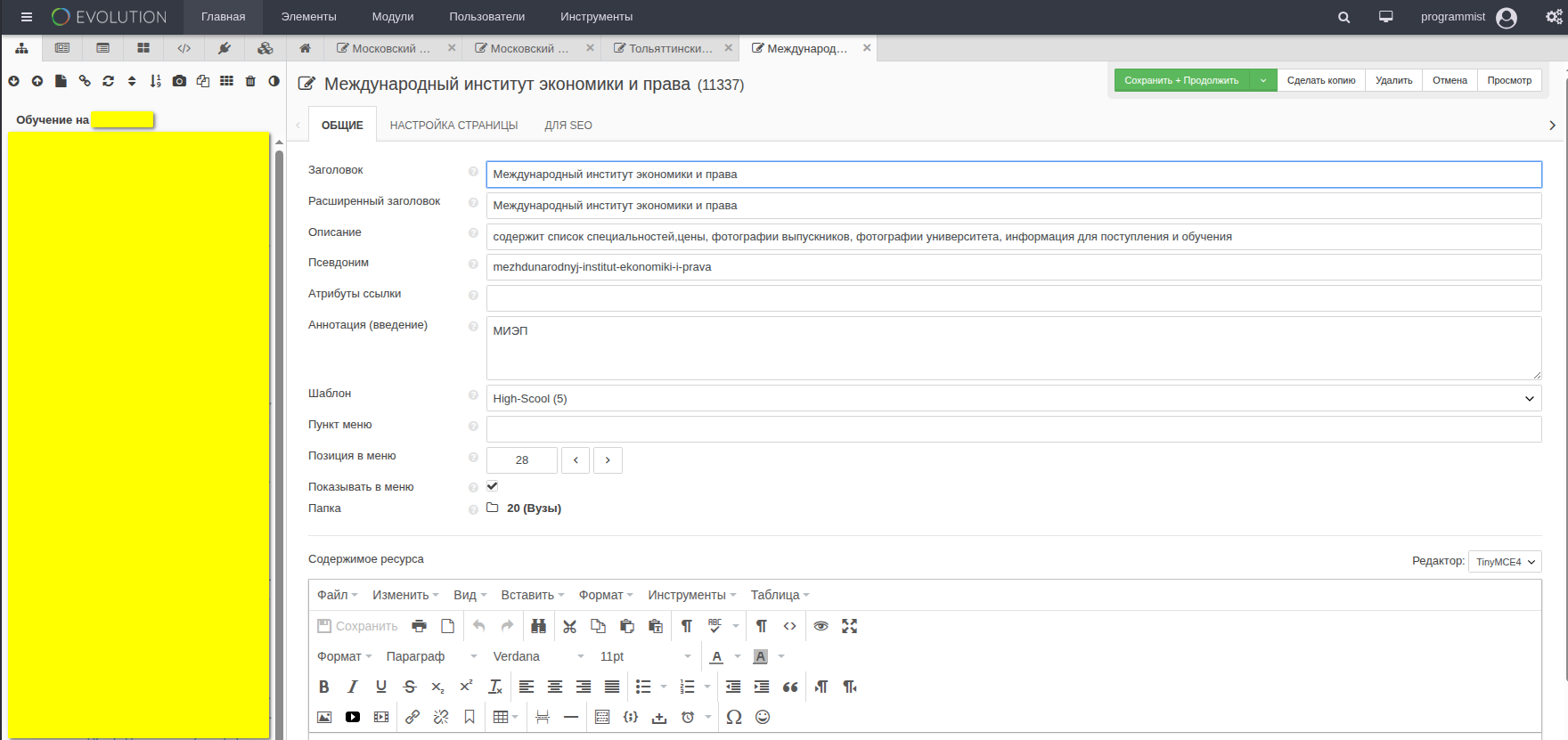Click the refresh tree icon in sidebar
The width and height of the screenshot is (1568, 740).
click(109, 81)
